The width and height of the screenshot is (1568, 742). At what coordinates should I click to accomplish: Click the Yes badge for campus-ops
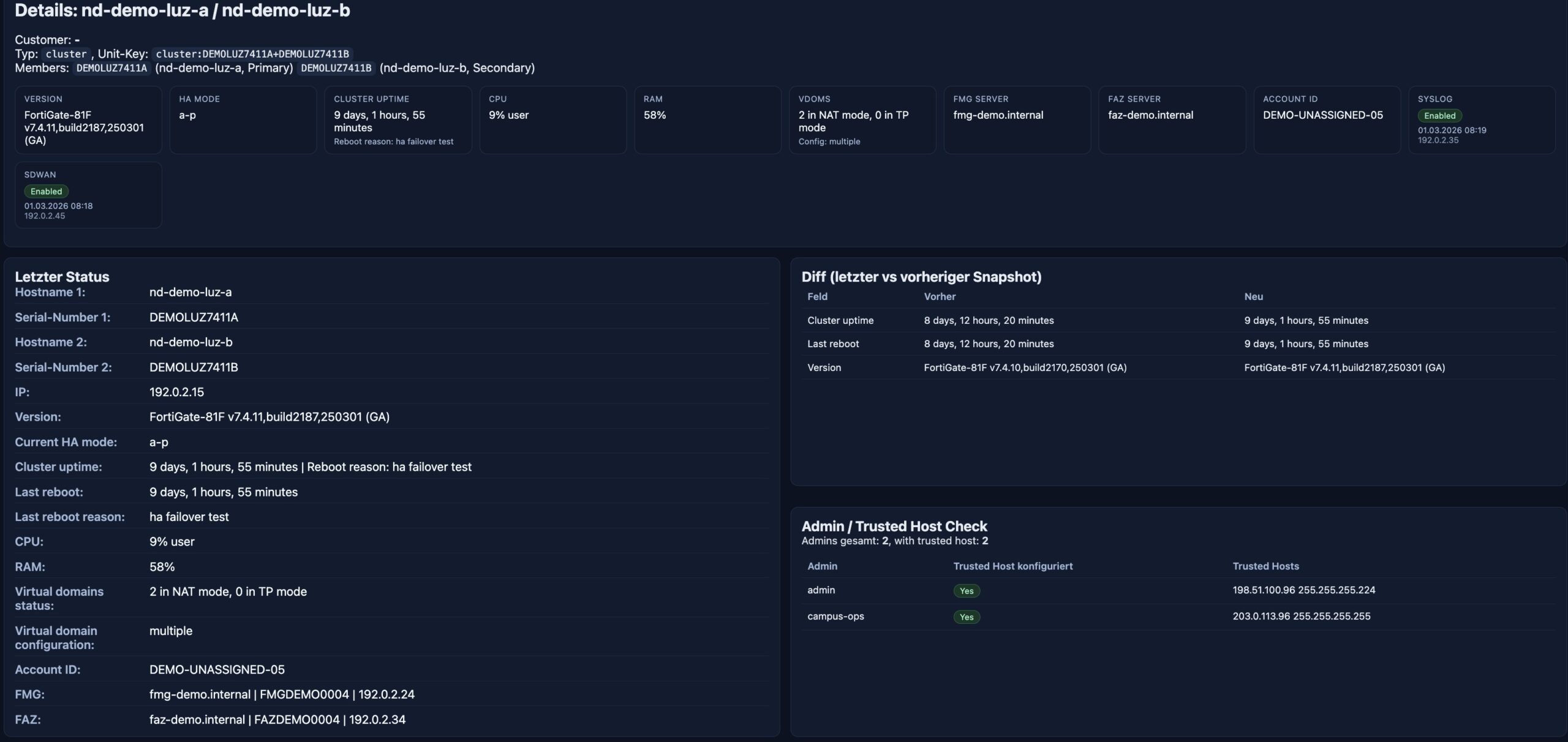966,617
